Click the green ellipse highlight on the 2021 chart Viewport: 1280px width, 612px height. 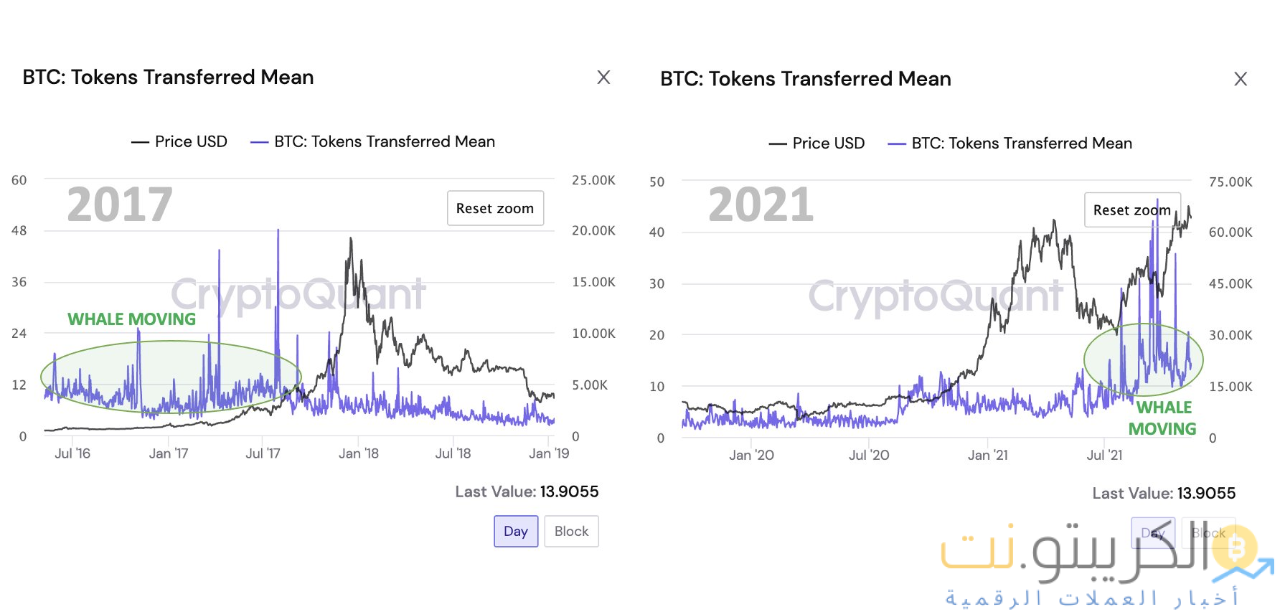(1143, 360)
